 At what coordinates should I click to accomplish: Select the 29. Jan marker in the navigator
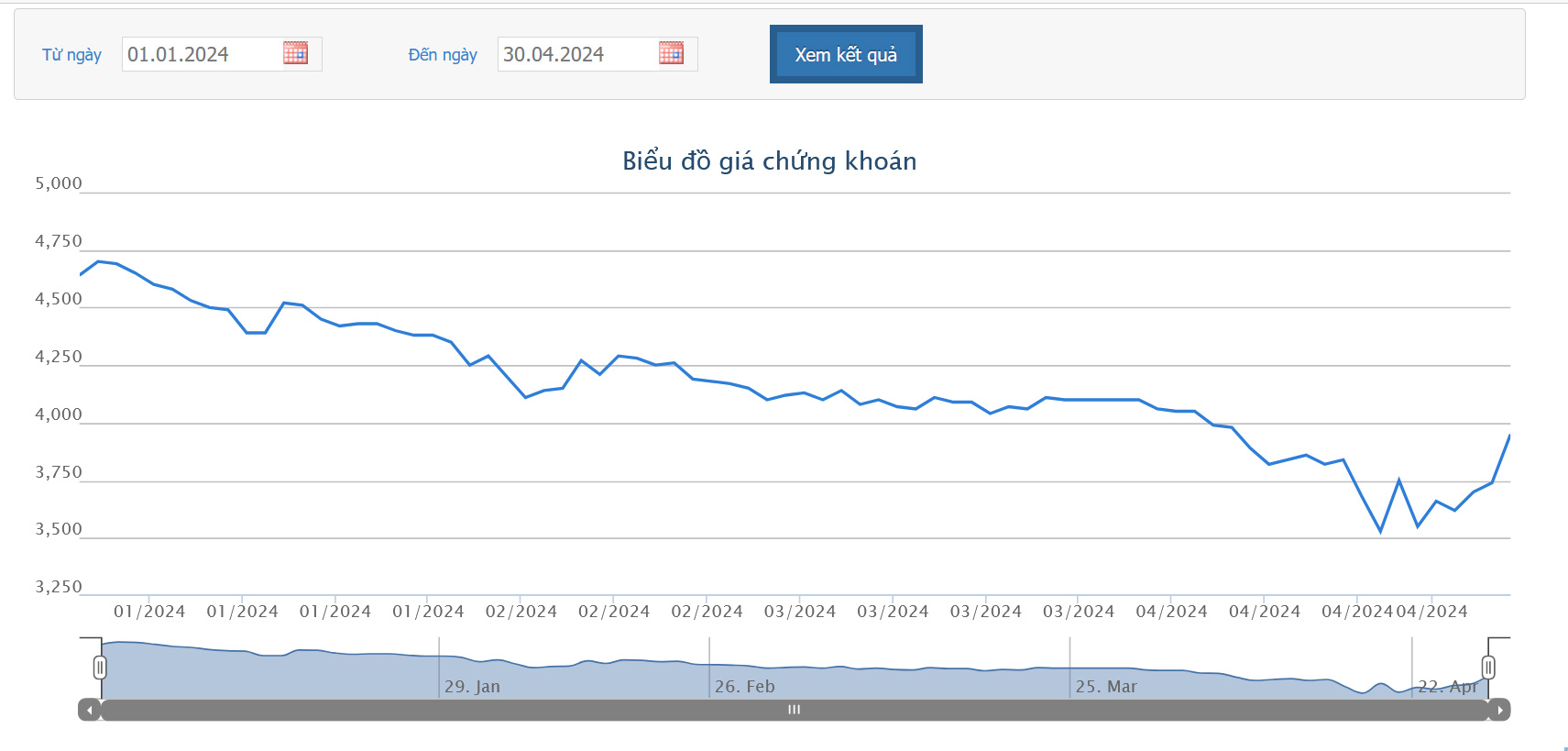(472, 686)
